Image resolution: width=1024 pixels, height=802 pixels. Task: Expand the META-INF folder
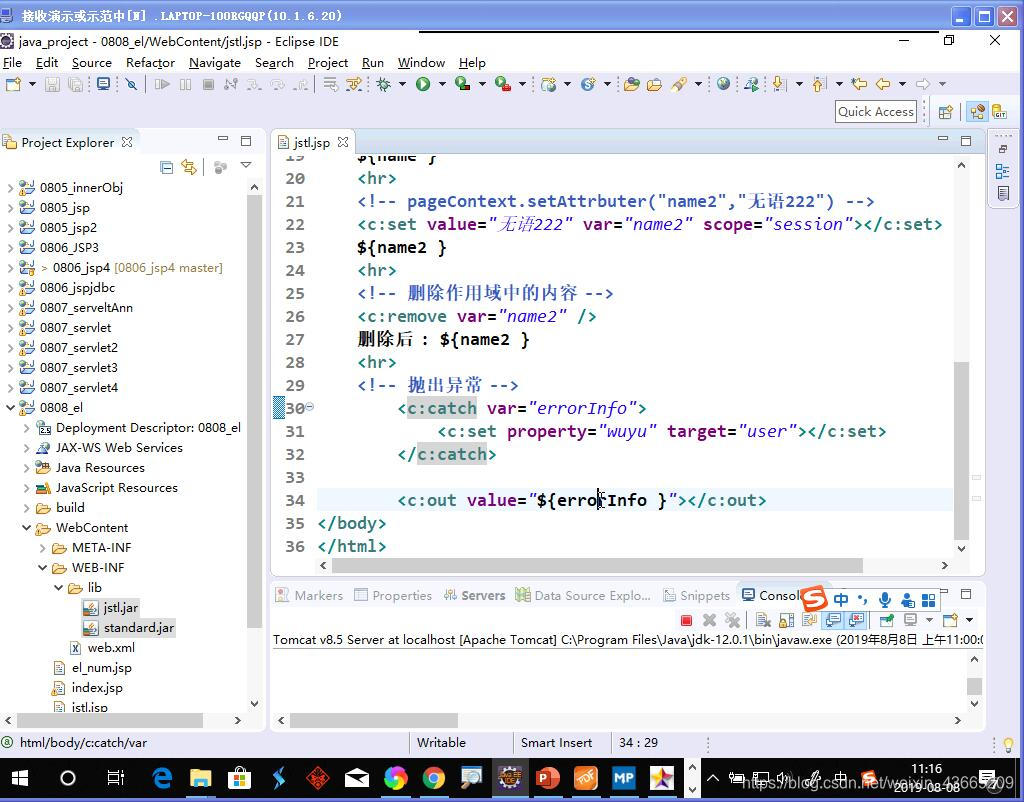click(x=42, y=548)
